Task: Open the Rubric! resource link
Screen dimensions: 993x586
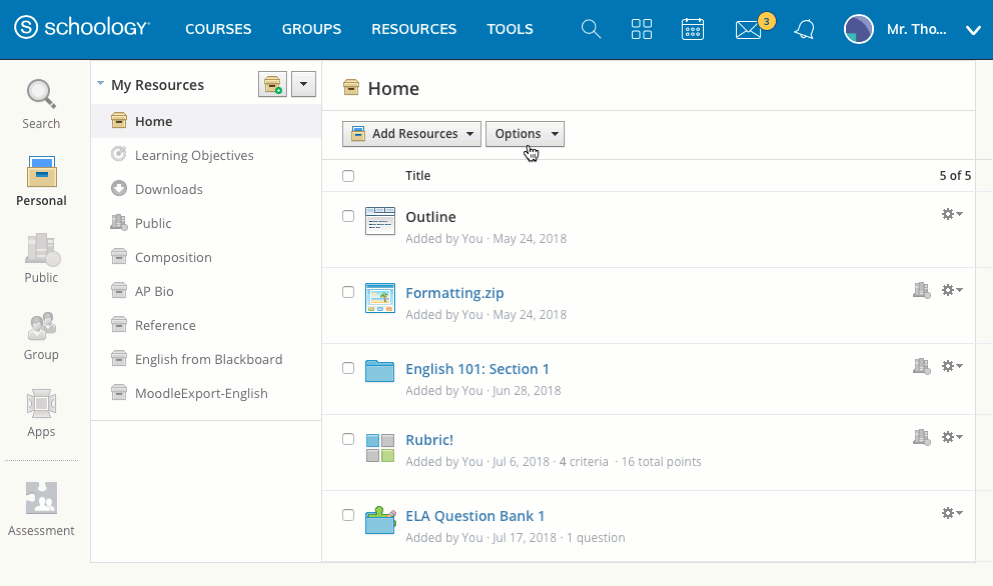Action: [429, 440]
